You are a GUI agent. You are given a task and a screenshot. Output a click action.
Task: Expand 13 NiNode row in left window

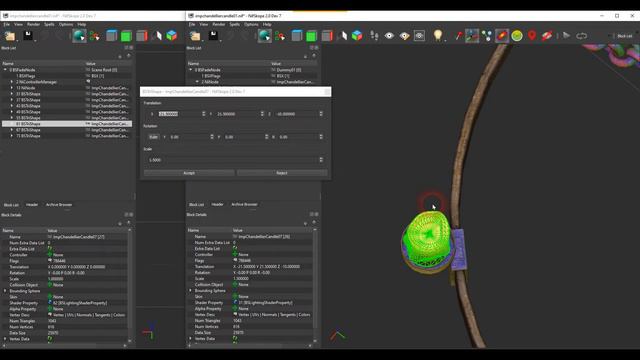[x=12, y=88]
